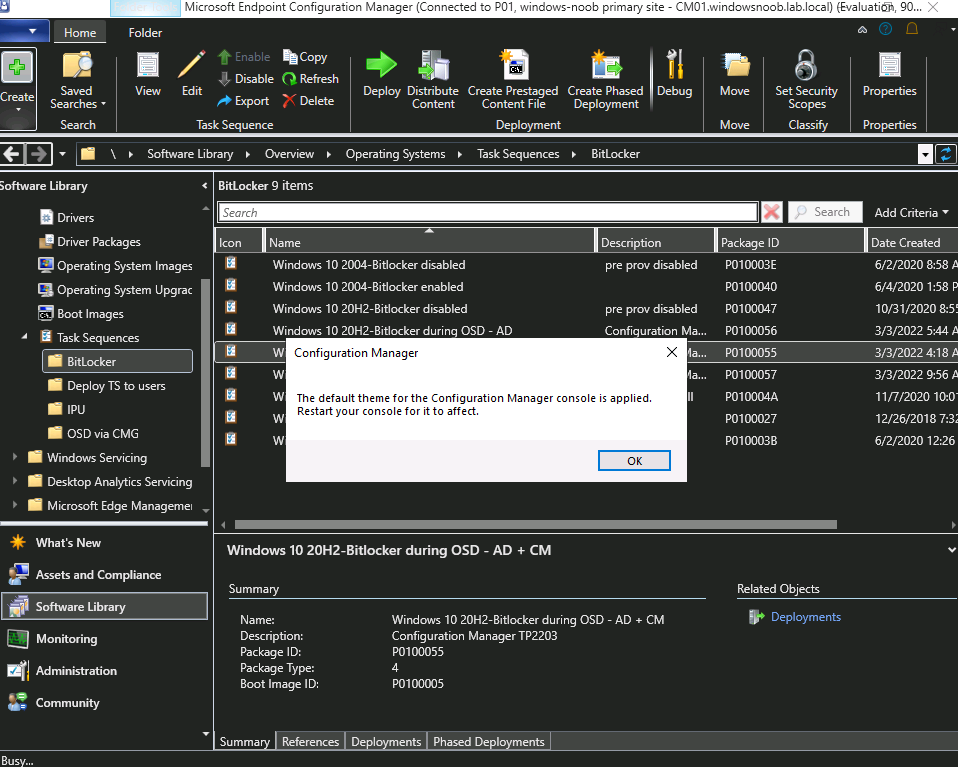Click the Move folder icon

pyautogui.click(x=735, y=65)
